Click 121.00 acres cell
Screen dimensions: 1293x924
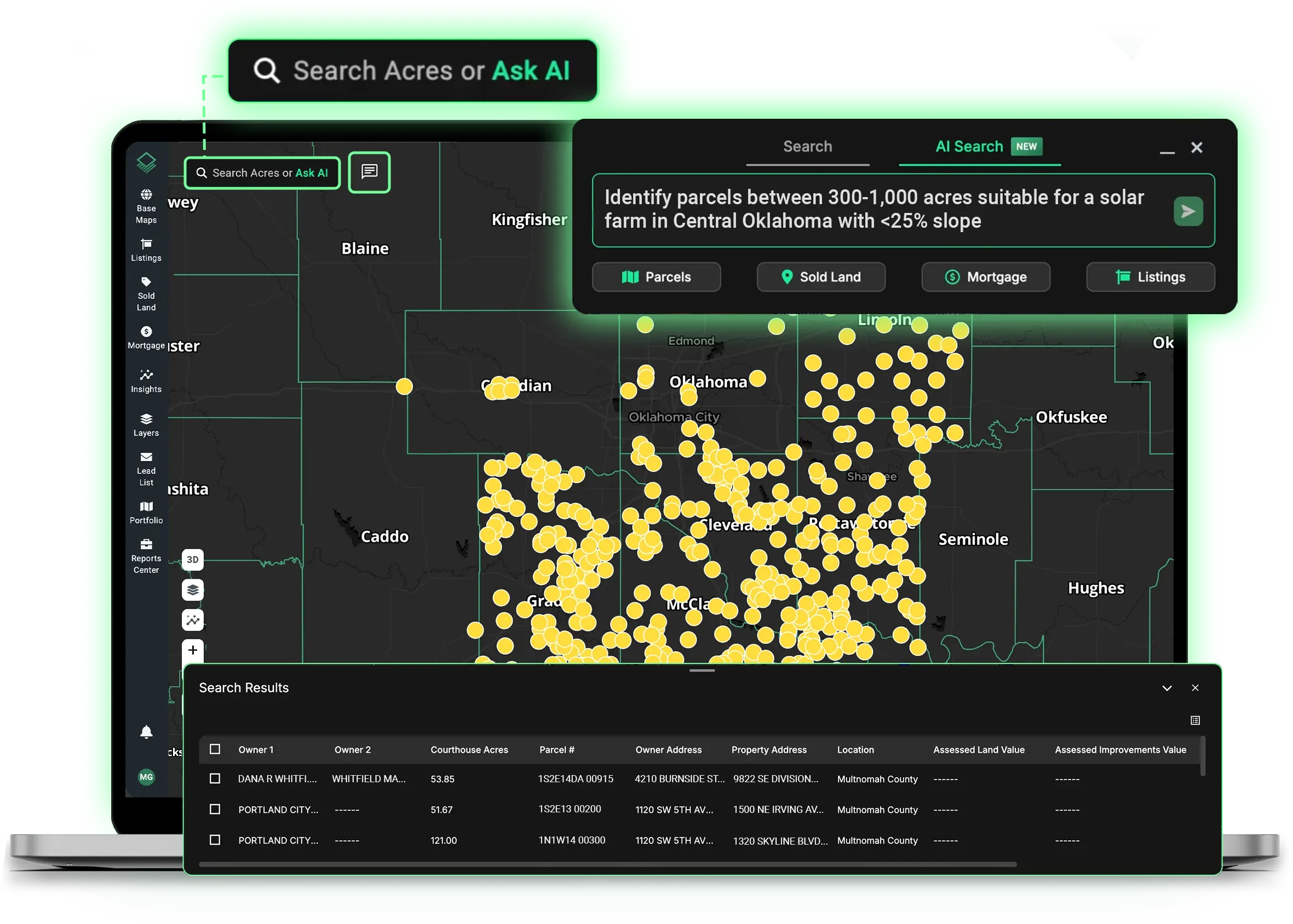point(444,840)
